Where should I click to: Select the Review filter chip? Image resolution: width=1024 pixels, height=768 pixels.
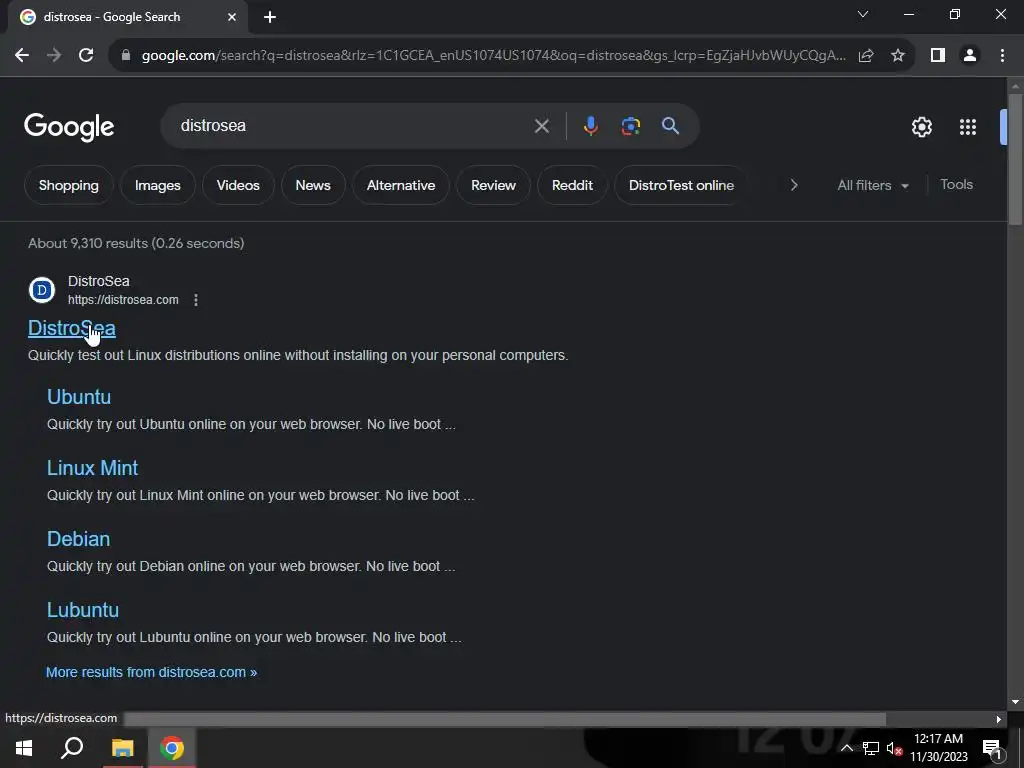coord(493,185)
